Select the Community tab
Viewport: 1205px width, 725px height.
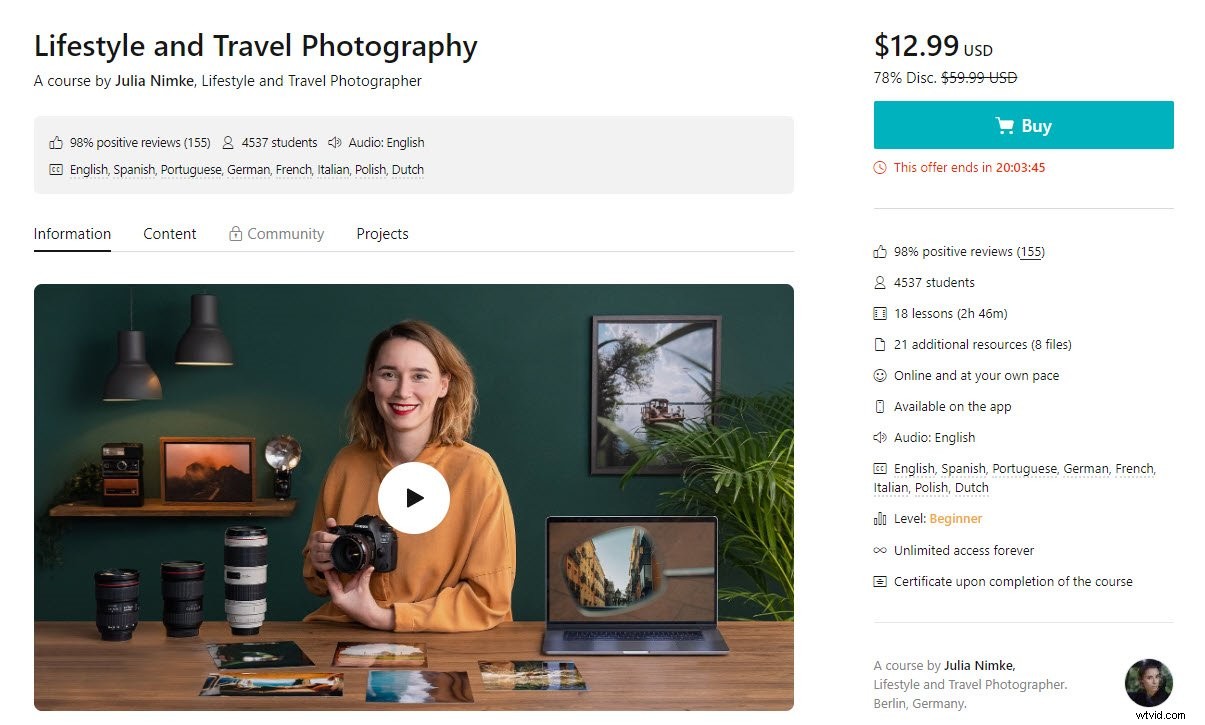pos(276,233)
